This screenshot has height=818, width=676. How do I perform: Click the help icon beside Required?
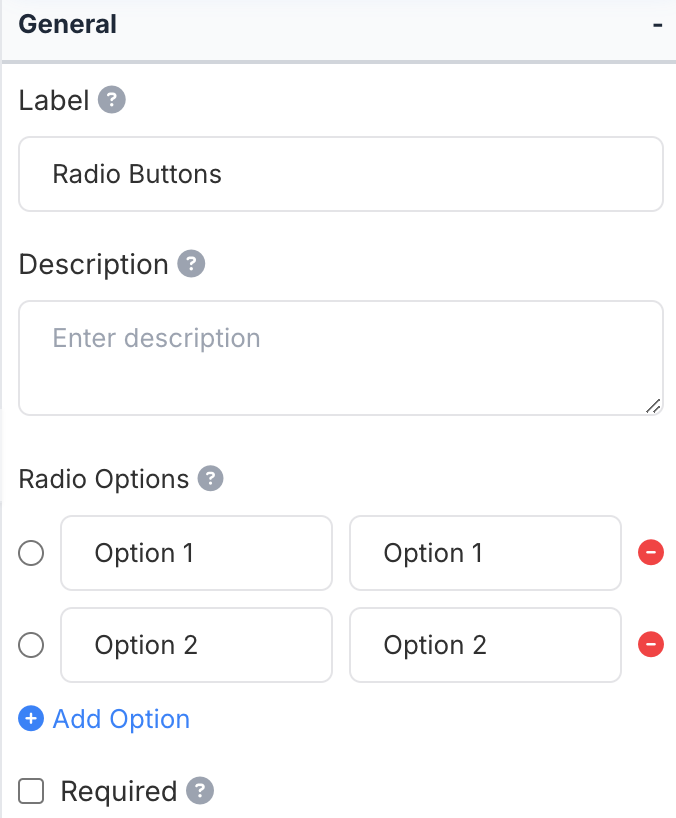200,791
